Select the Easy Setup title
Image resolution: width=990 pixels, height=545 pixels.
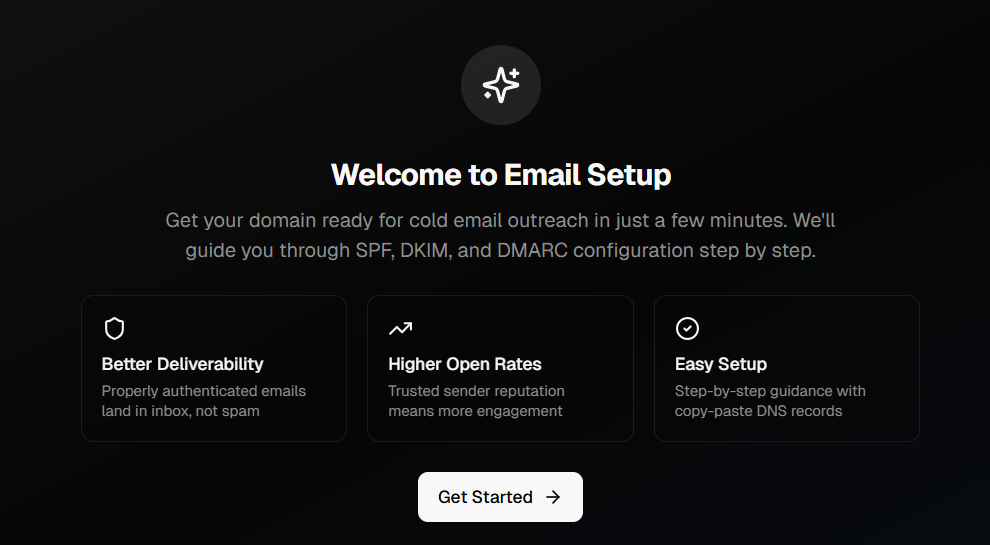pyautogui.click(x=720, y=364)
